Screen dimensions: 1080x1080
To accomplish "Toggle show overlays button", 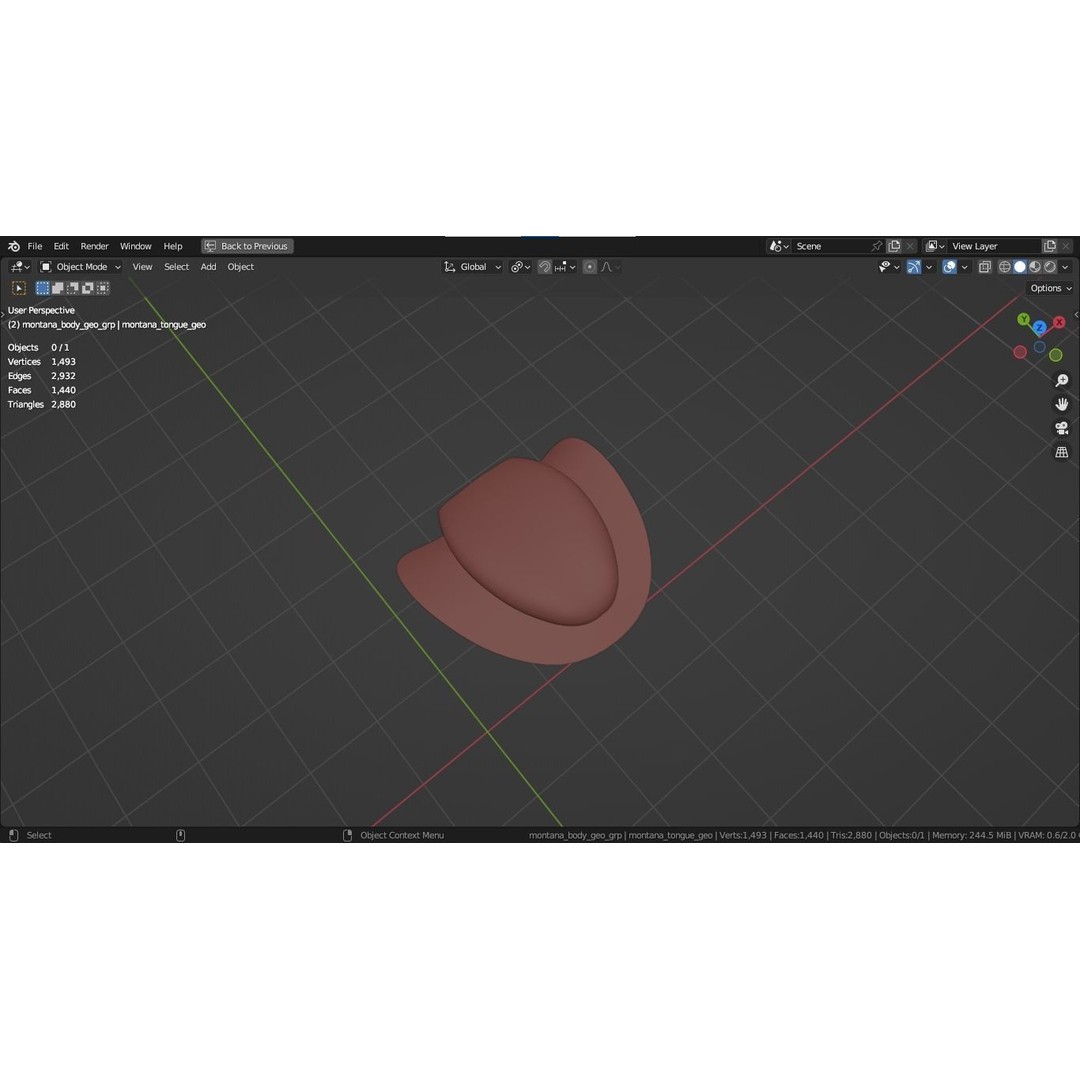I will click(x=949, y=267).
